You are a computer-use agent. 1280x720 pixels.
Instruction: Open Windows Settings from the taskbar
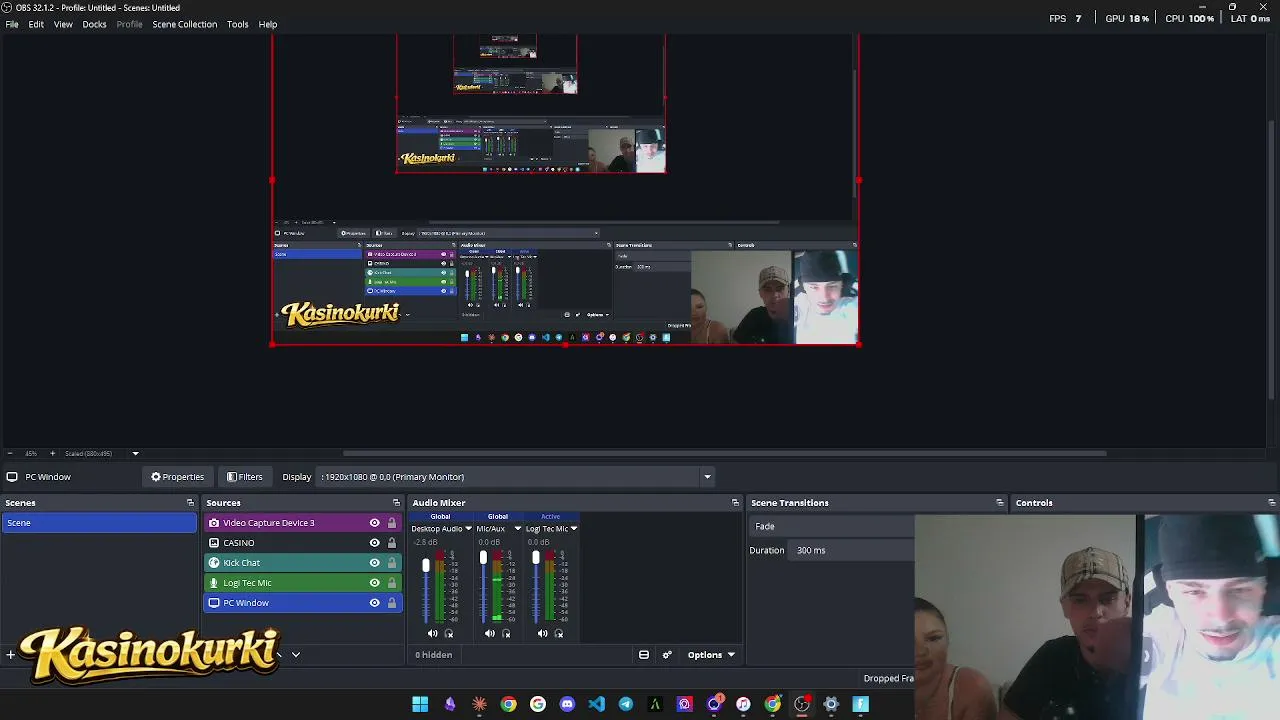pyautogui.click(x=831, y=704)
